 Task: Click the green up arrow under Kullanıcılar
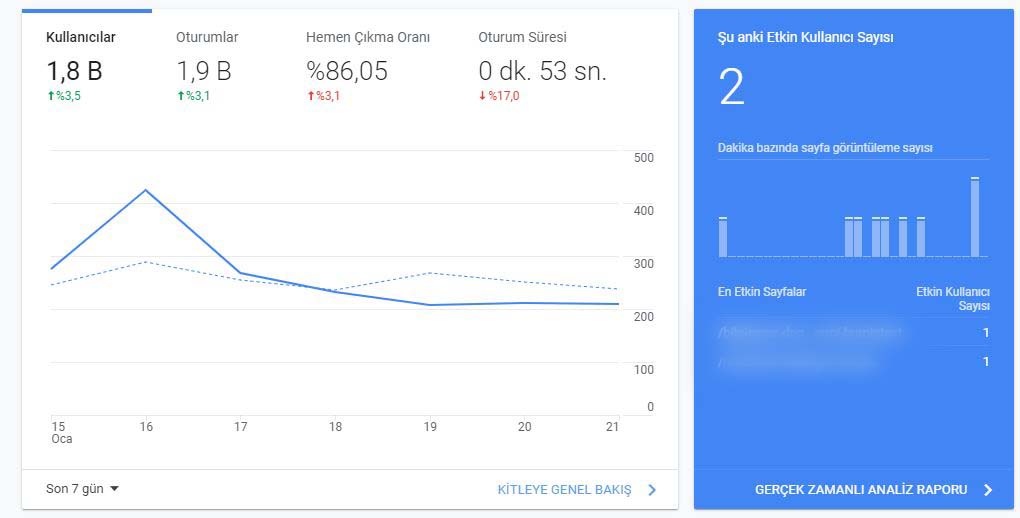[x=51, y=96]
